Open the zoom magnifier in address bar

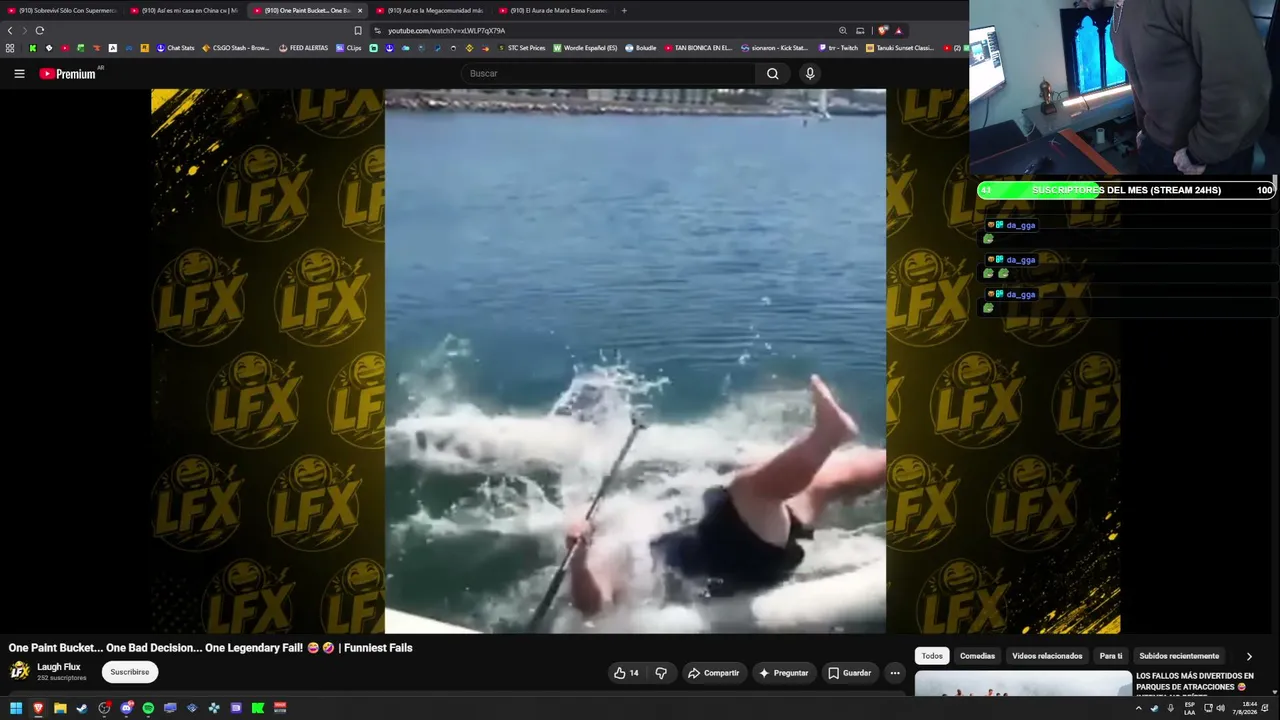pos(843,30)
